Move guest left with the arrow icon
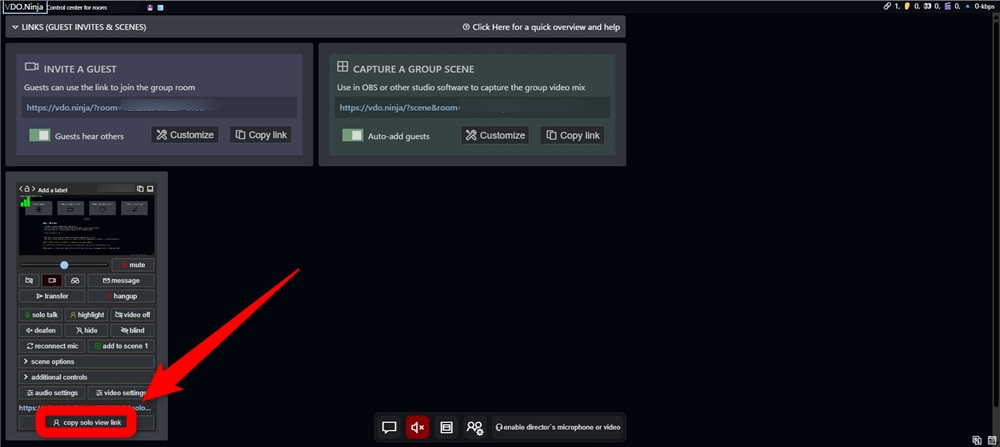The height and width of the screenshot is (447, 1000). point(21,189)
